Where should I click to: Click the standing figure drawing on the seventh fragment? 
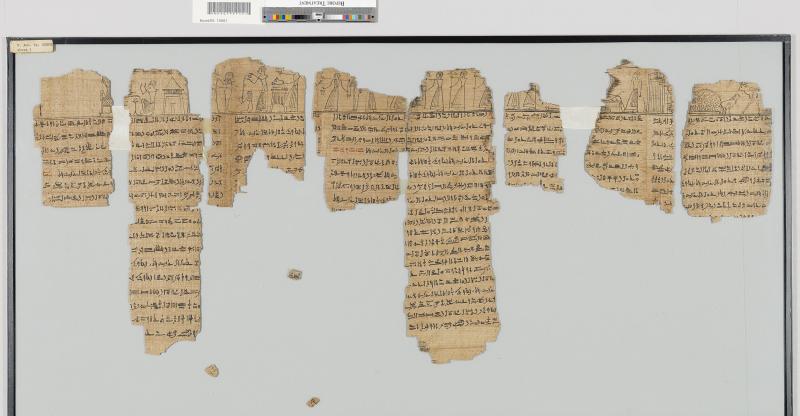coord(634,93)
